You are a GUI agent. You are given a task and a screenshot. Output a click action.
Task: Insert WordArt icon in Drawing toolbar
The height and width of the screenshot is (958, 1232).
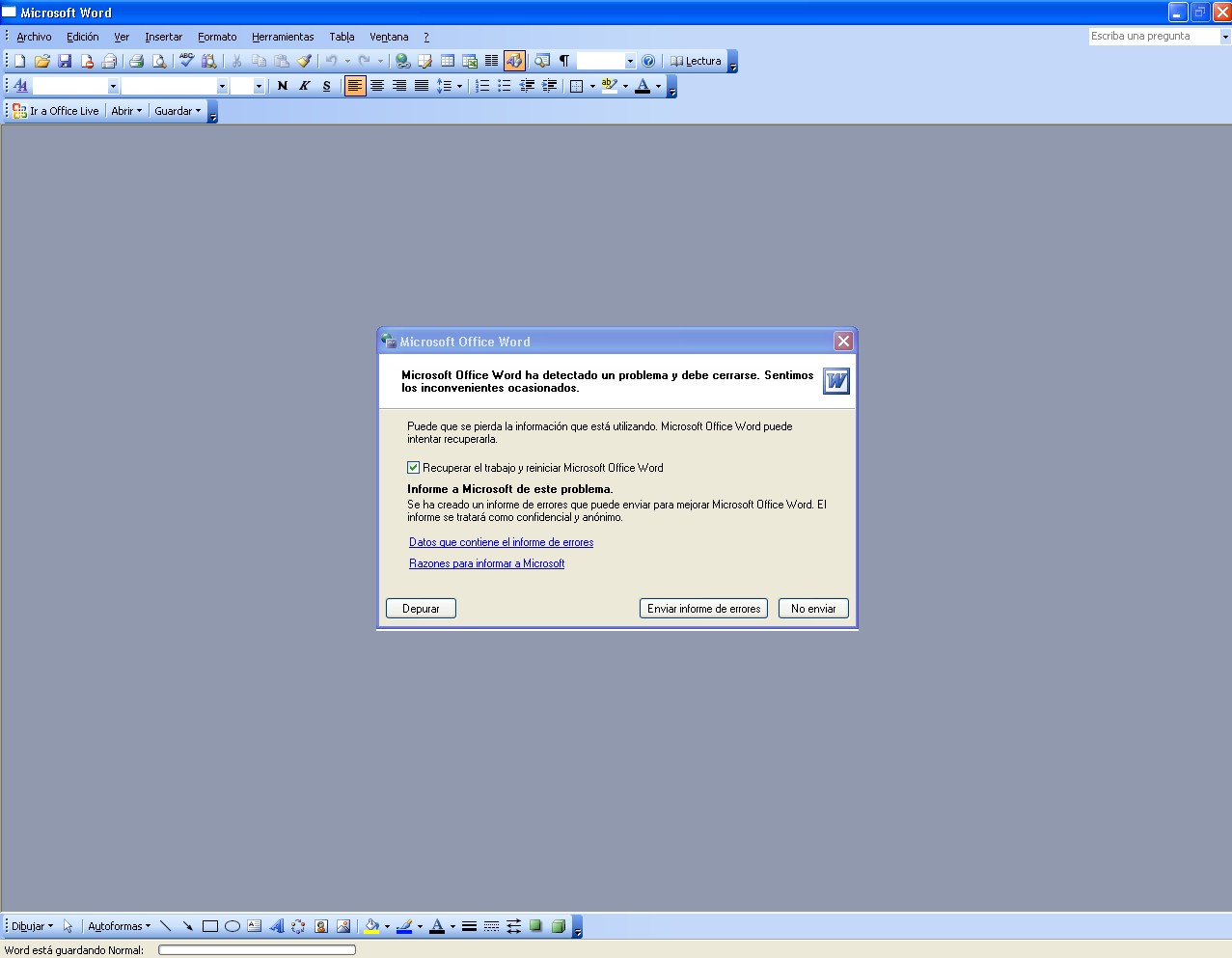276,926
